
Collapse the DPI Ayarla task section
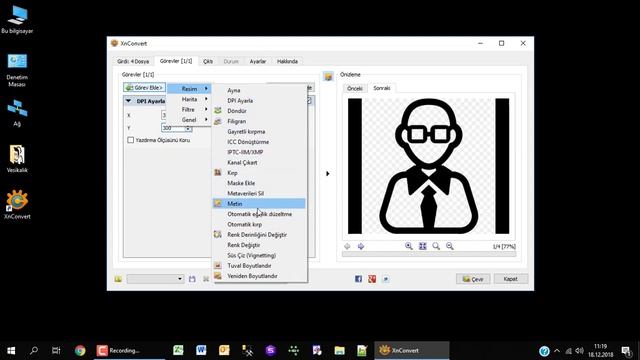(x=128, y=101)
